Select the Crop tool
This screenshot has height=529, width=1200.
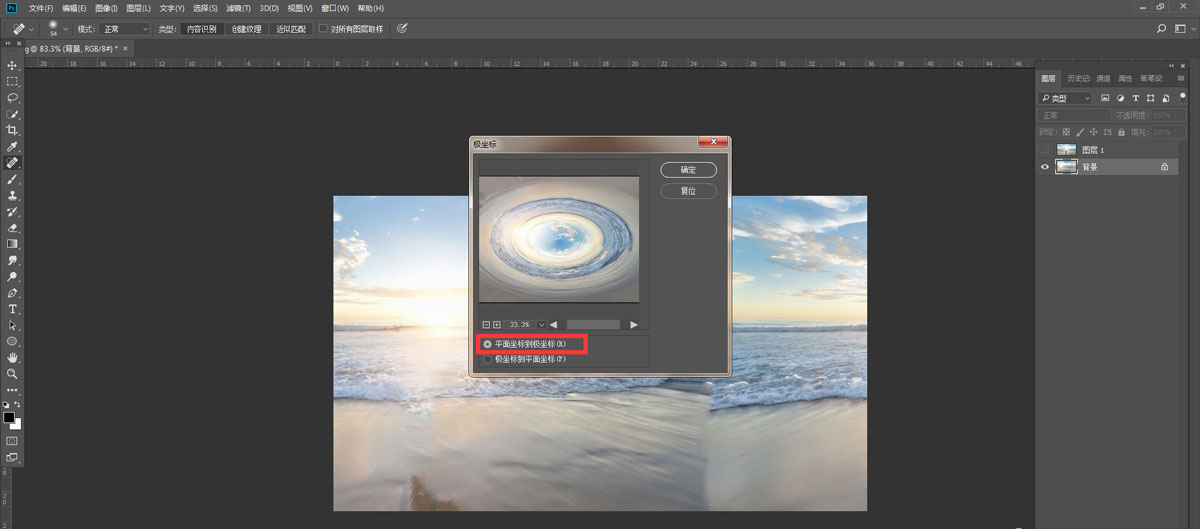pos(13,130)
